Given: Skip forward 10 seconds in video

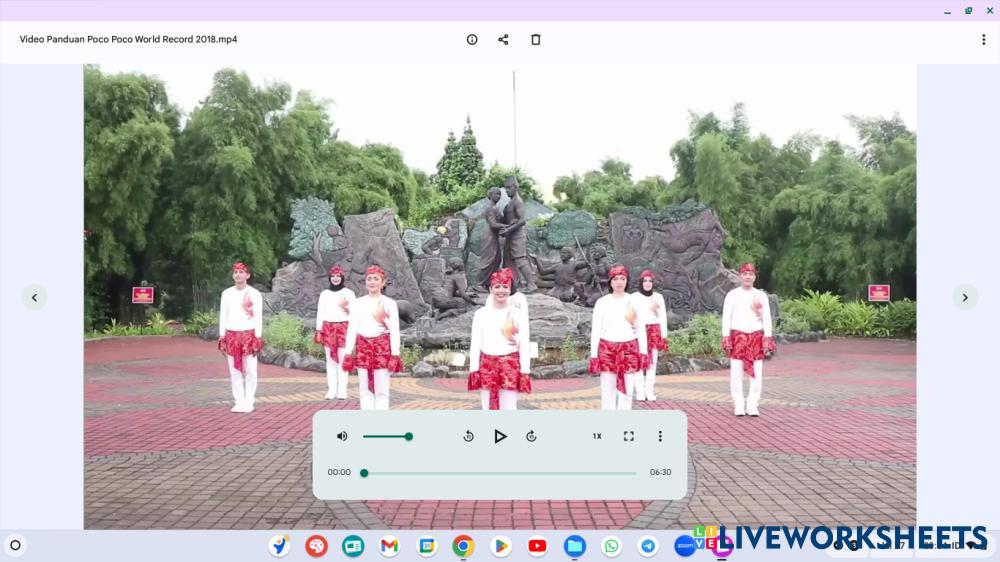Looking at the screenshot, I should (x=532, y=436).
